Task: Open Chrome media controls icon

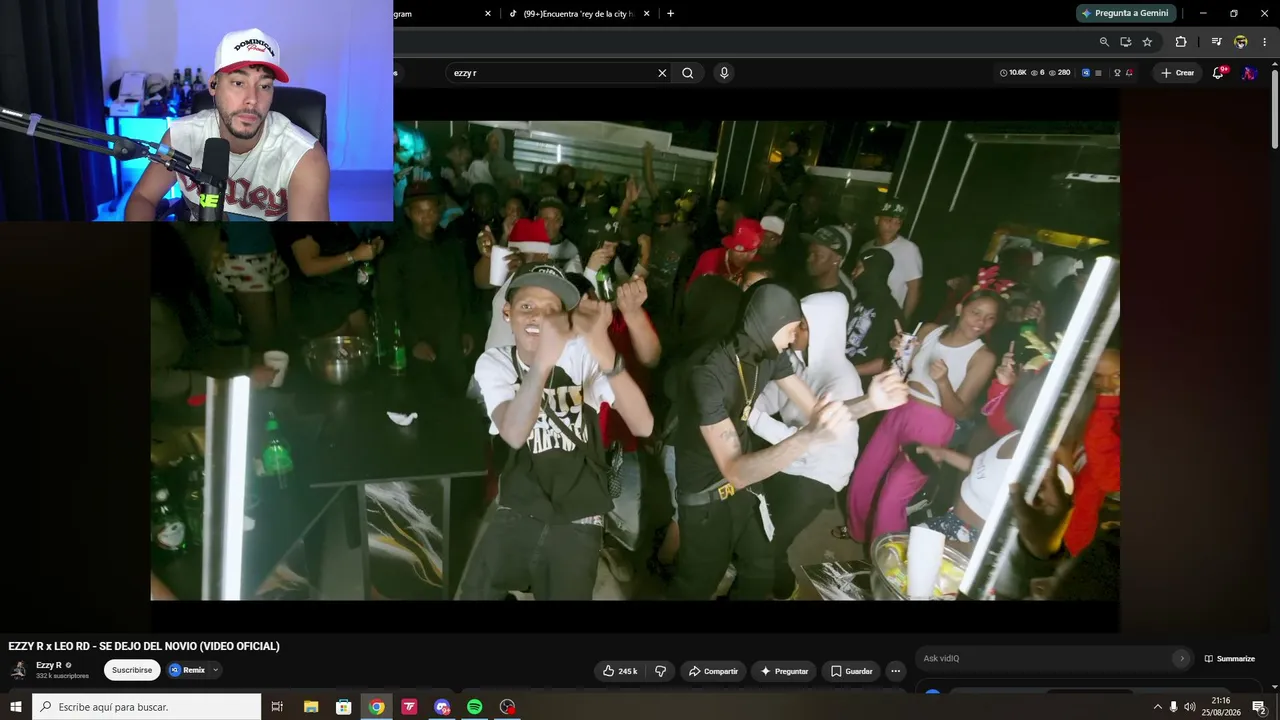Action: pos(1216,42)
